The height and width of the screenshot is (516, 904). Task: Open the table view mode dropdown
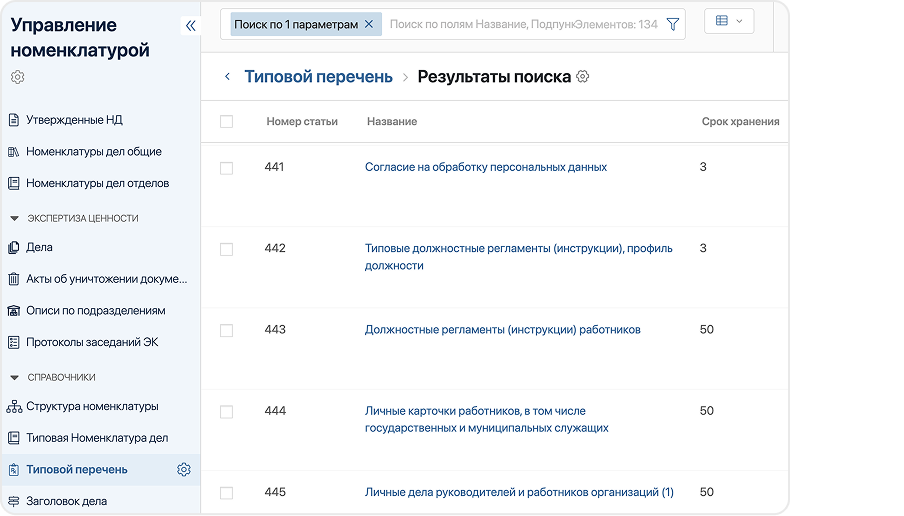click(729, 21)
